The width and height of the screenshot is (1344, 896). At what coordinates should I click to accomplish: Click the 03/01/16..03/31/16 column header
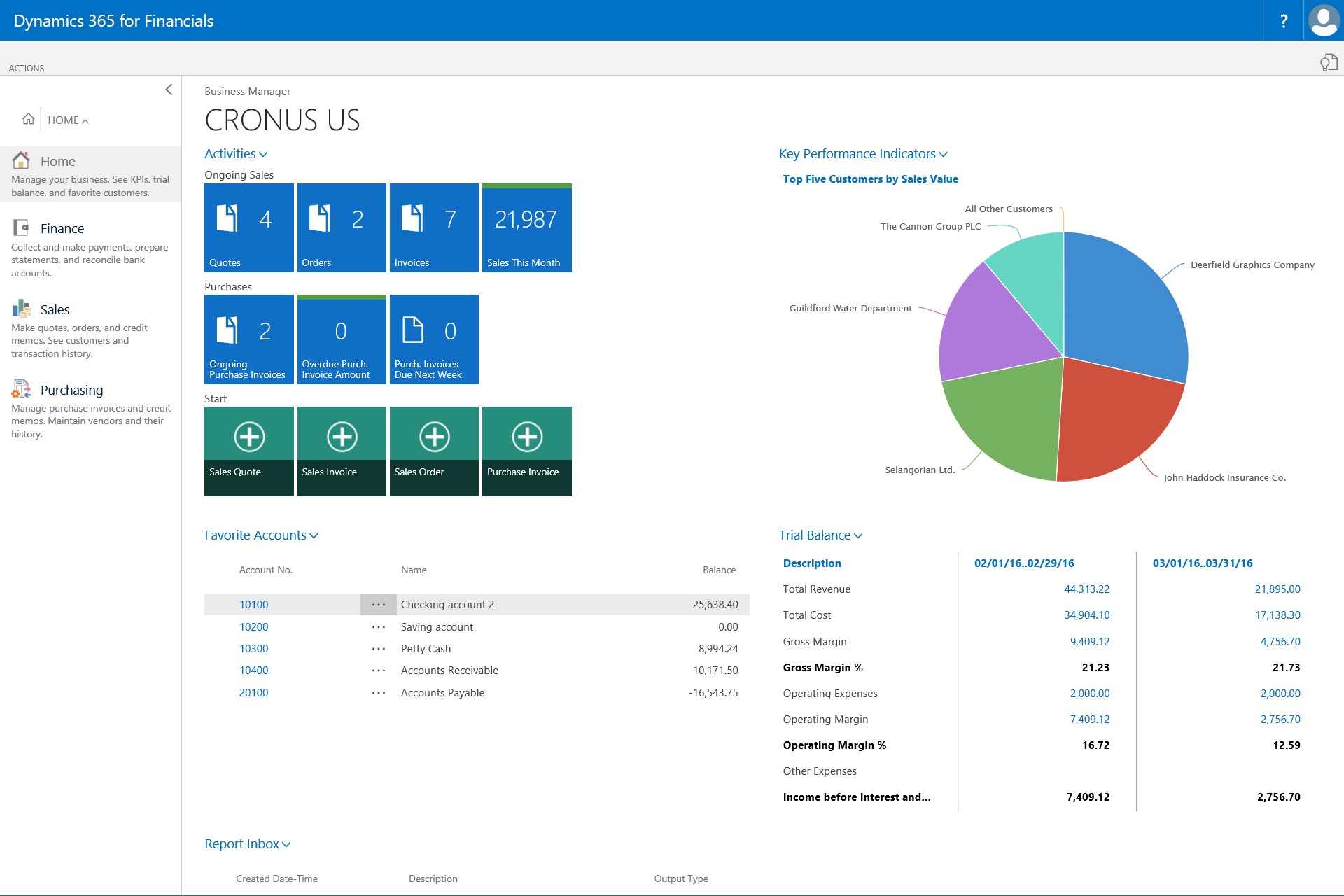(x=1203, y=563)
